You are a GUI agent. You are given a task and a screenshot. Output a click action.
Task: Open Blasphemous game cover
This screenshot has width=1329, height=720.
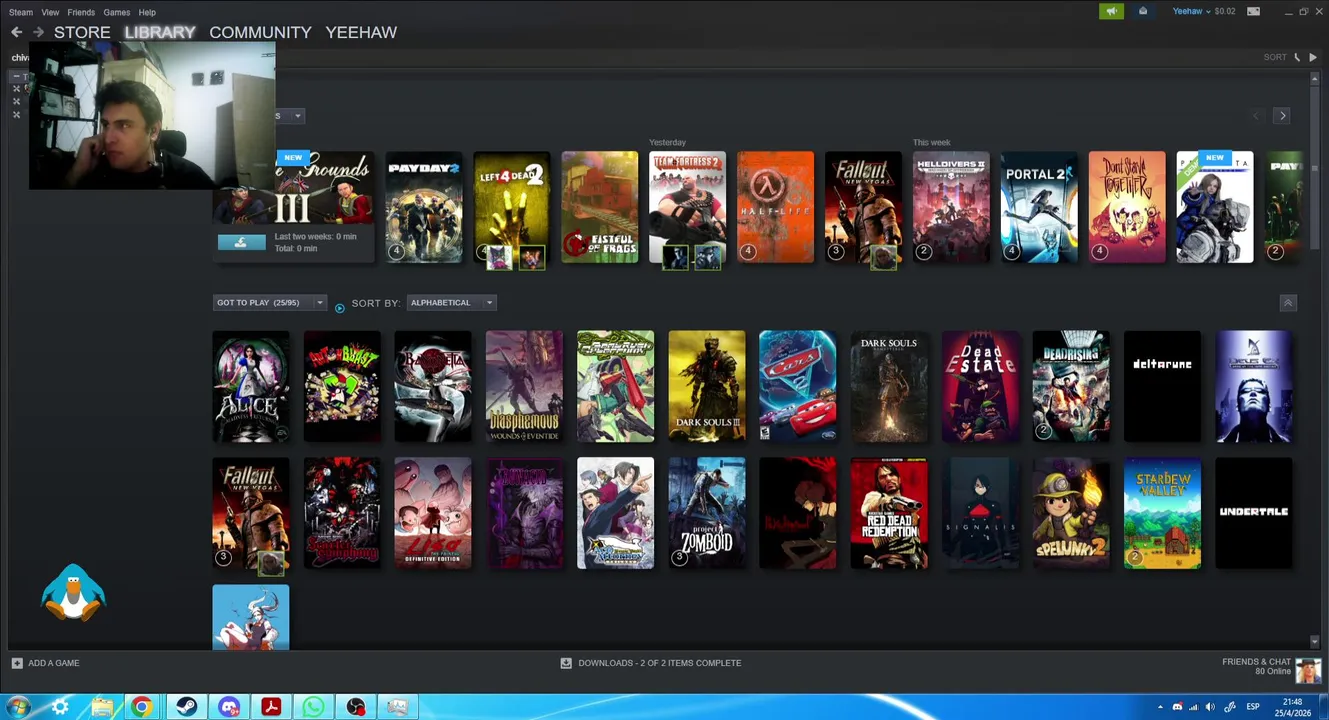click(x=524, y=386)
